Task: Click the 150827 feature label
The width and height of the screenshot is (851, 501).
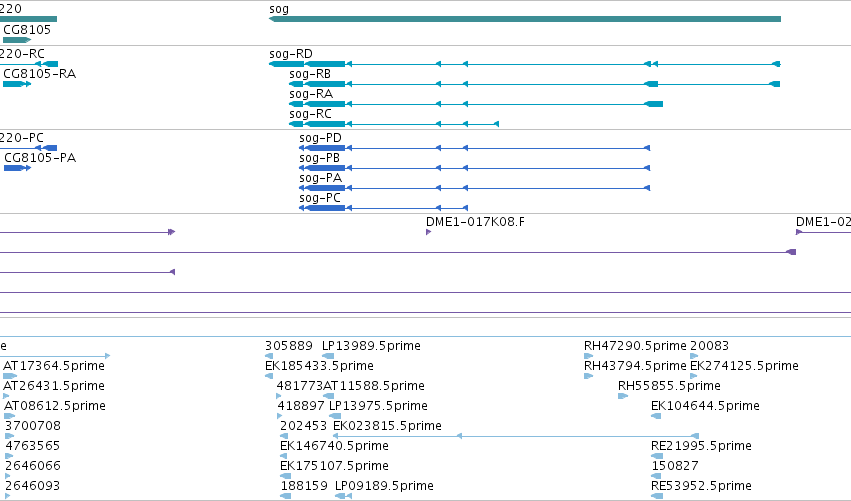Action: pos(675,466)
